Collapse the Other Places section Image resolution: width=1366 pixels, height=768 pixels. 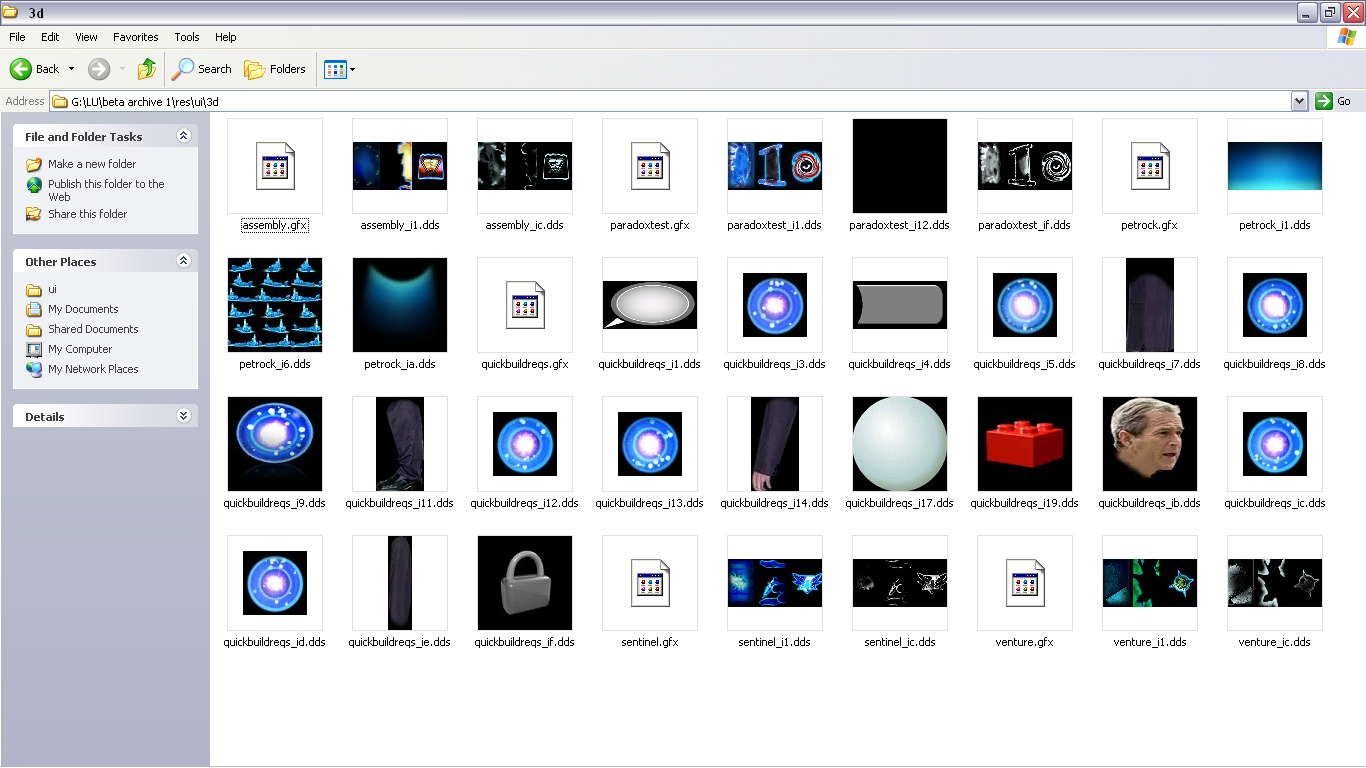(183, 261)
